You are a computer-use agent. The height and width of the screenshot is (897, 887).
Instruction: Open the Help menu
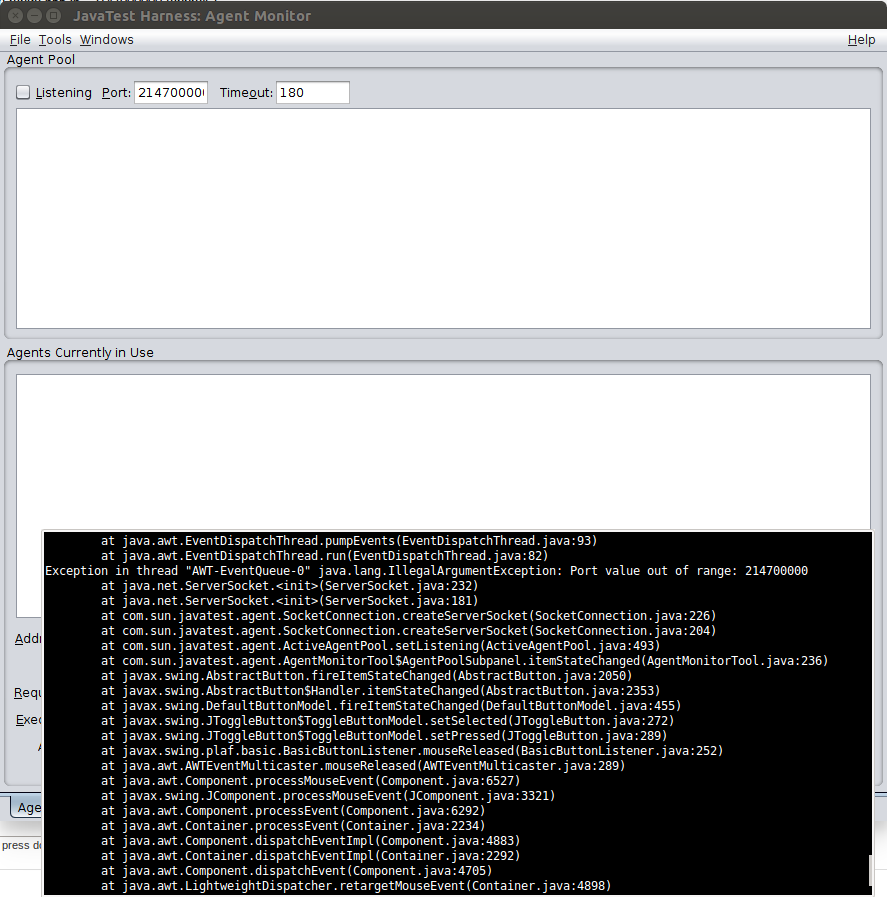pyautogui.click(x=860, y=40)
